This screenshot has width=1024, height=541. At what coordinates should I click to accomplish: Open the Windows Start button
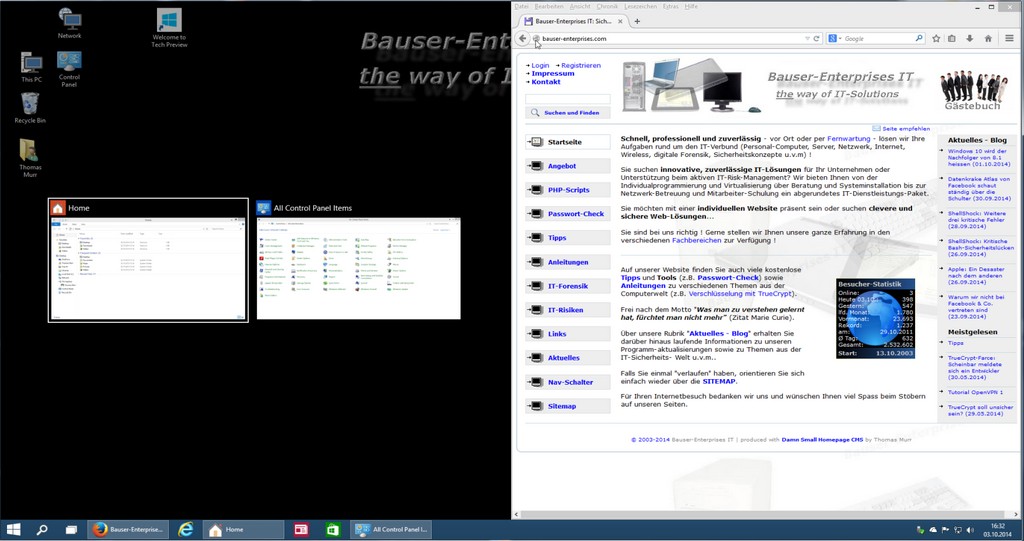coord(13,530)
